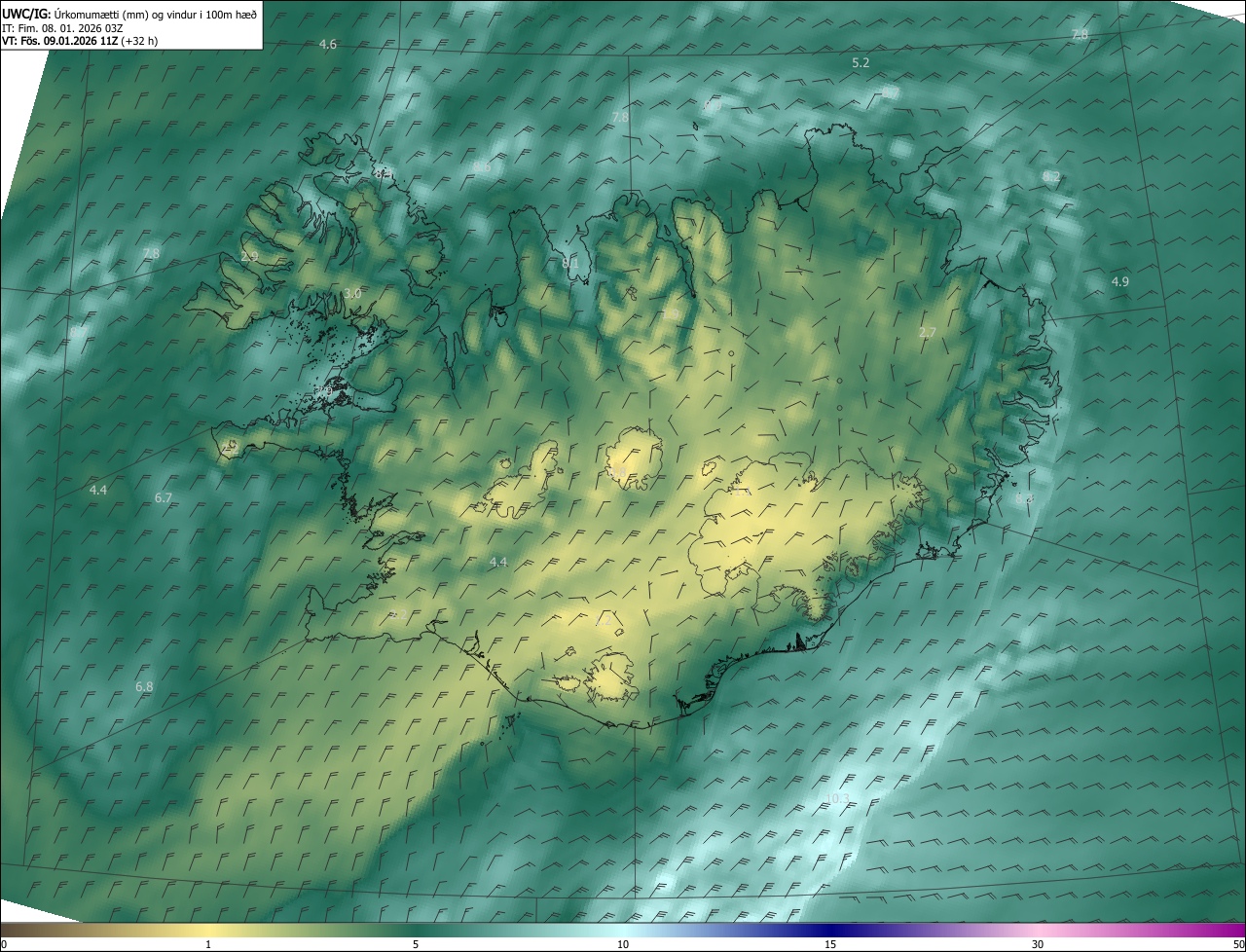This screenshot has height=952, width=1246.
Task: Click the colorbar tick labeled 15
Action: pyautogui.click(x=830, y=944)
